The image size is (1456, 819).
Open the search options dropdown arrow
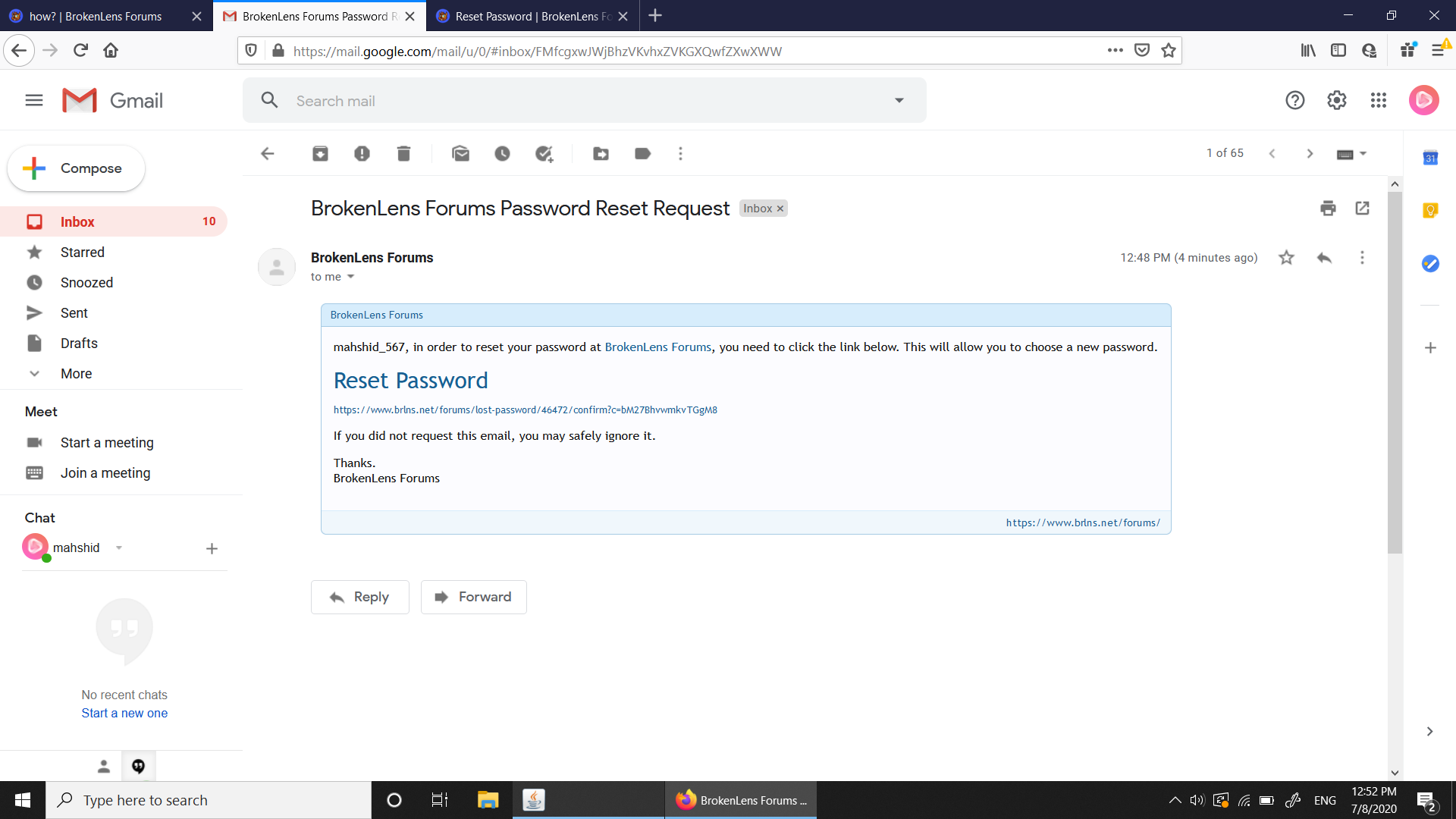tap(899, 100)
